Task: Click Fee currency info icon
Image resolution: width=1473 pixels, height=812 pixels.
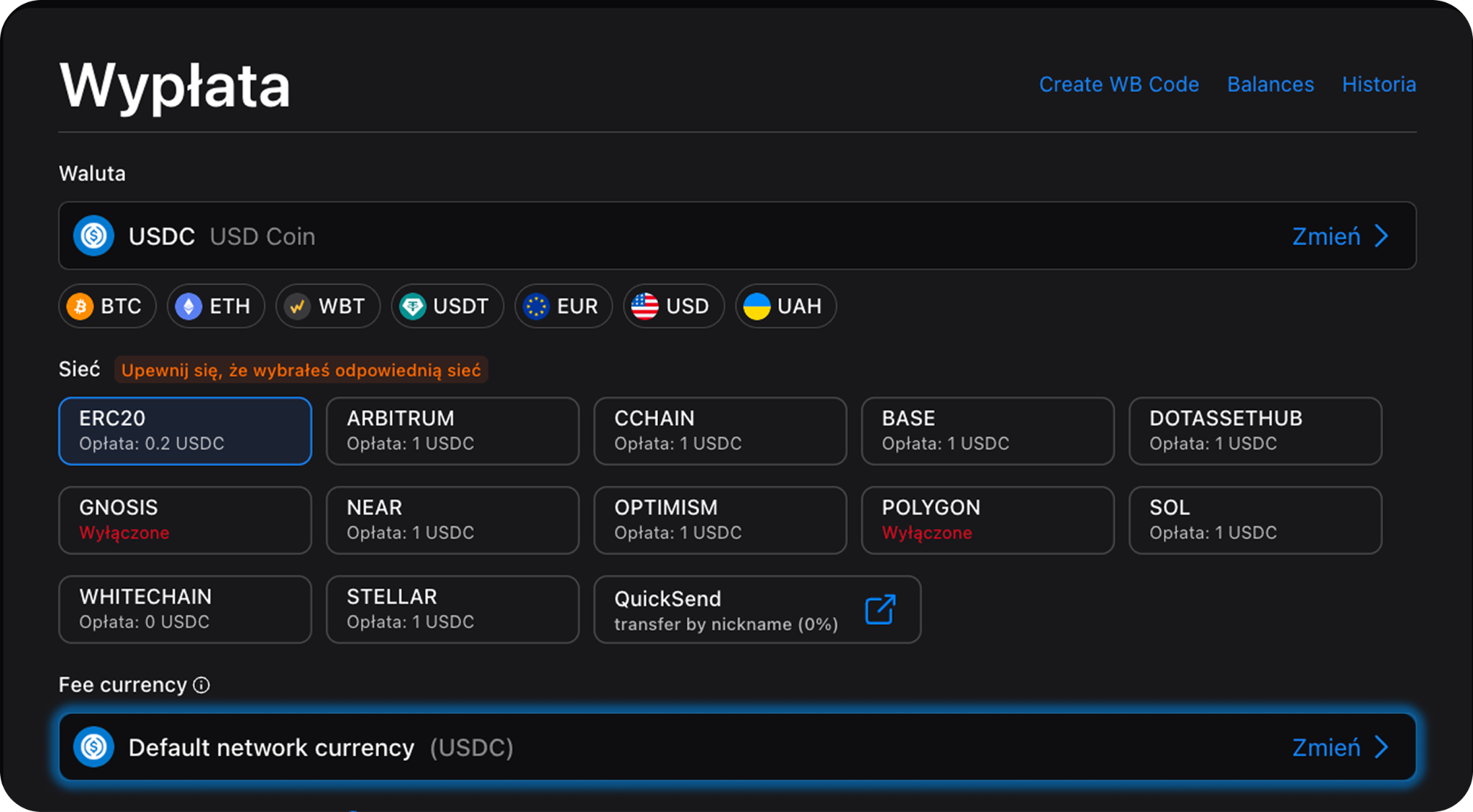Action: [202, 685]
